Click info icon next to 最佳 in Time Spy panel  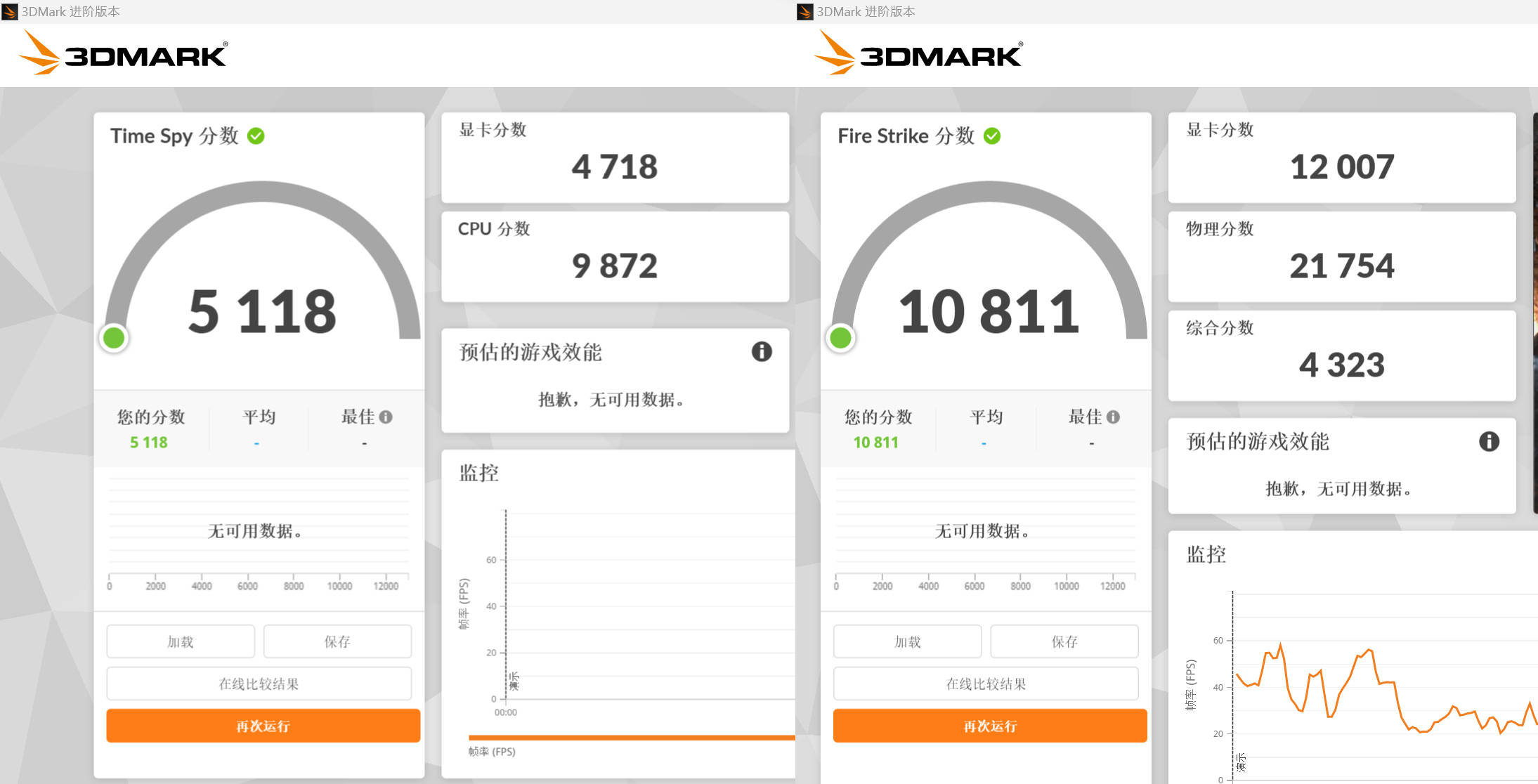click(x=386, y=417)
